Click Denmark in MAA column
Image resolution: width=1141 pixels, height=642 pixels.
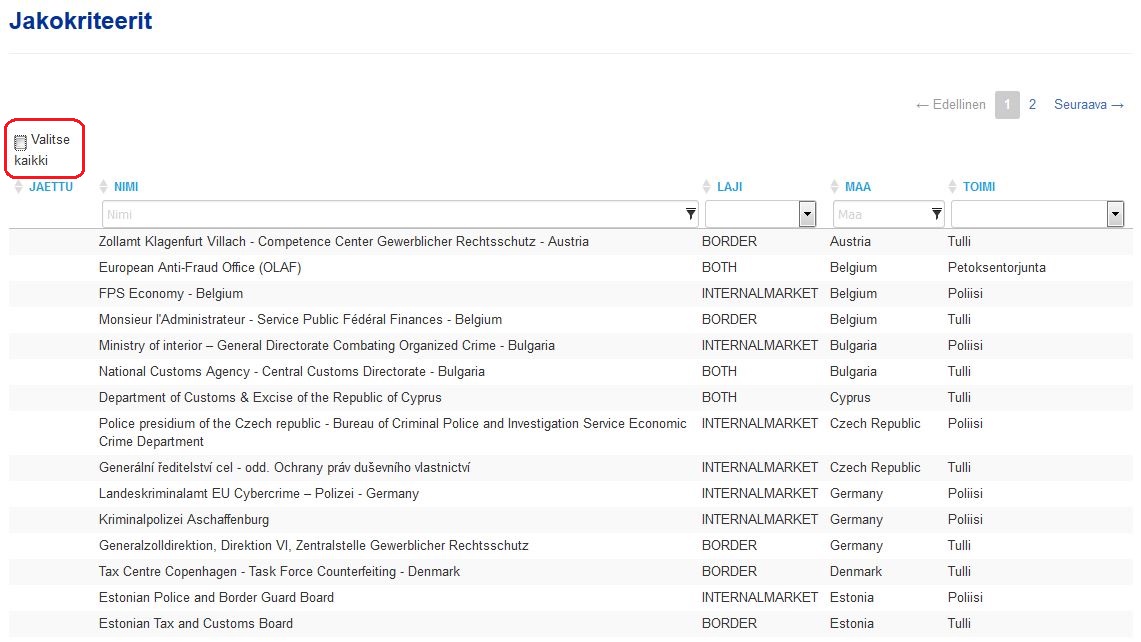pos(856,571)
